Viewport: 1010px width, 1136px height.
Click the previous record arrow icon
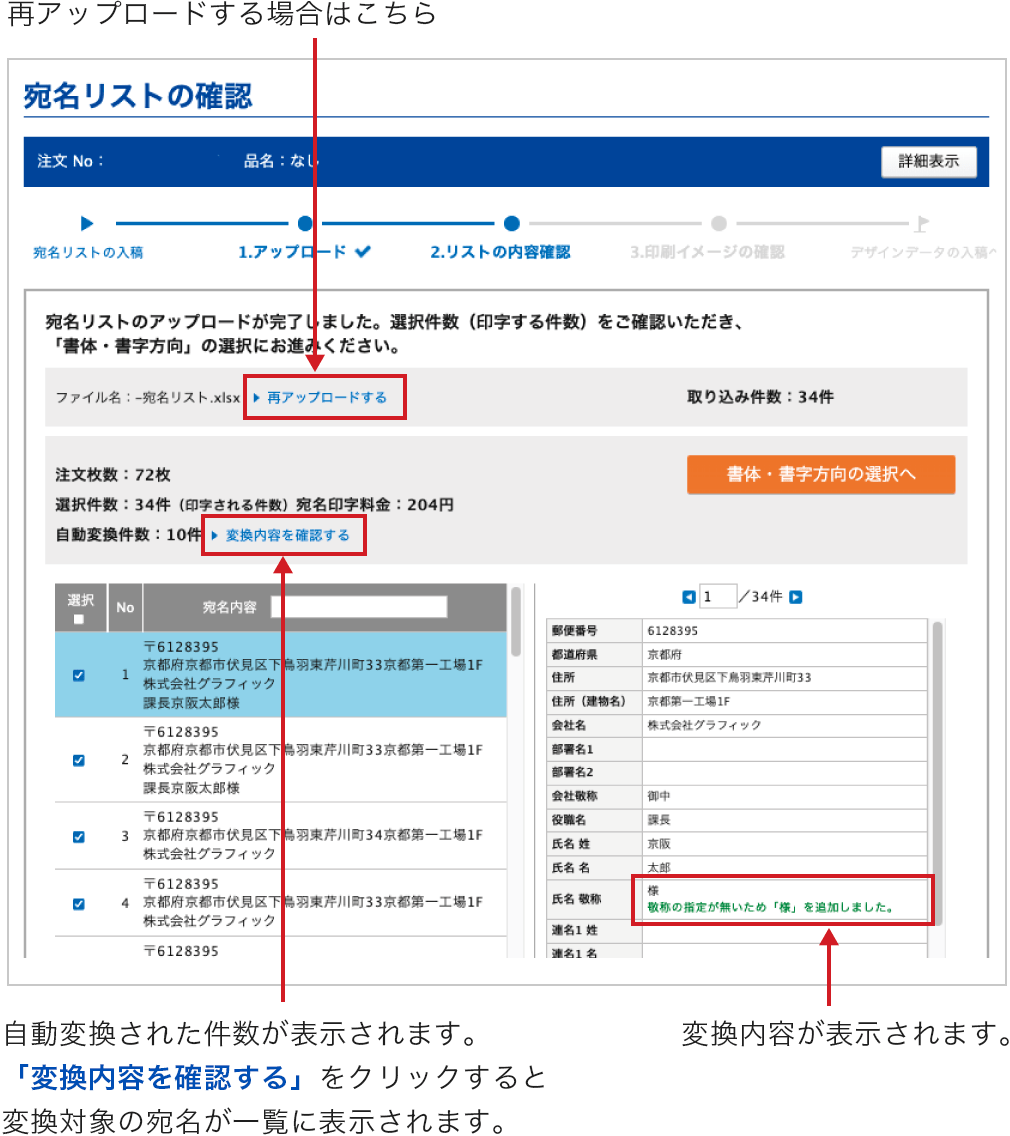[x=688, y=597]
